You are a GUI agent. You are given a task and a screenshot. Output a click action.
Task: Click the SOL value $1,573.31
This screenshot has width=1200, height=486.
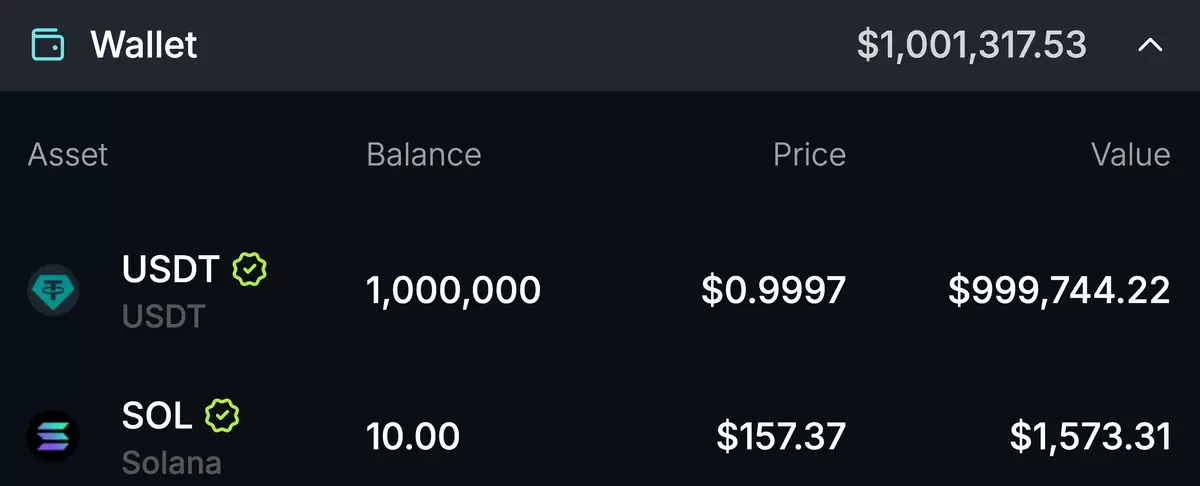pyautogui.click(x=1090, y=437)
